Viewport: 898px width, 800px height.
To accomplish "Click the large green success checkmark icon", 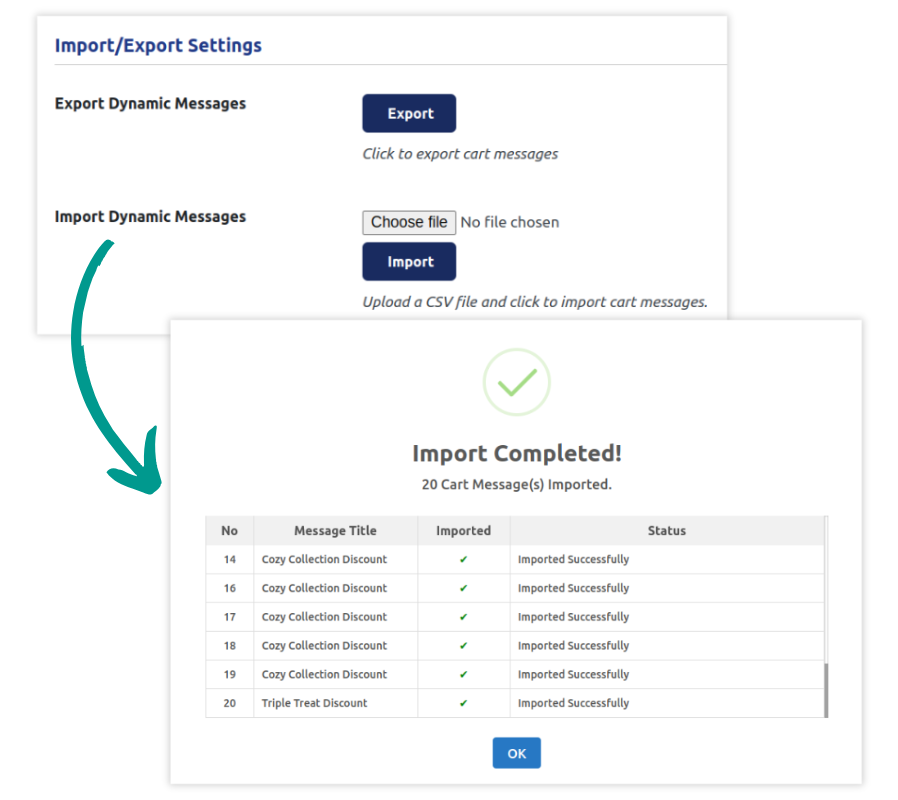I will pyautogui.click(x=516, y=382).
